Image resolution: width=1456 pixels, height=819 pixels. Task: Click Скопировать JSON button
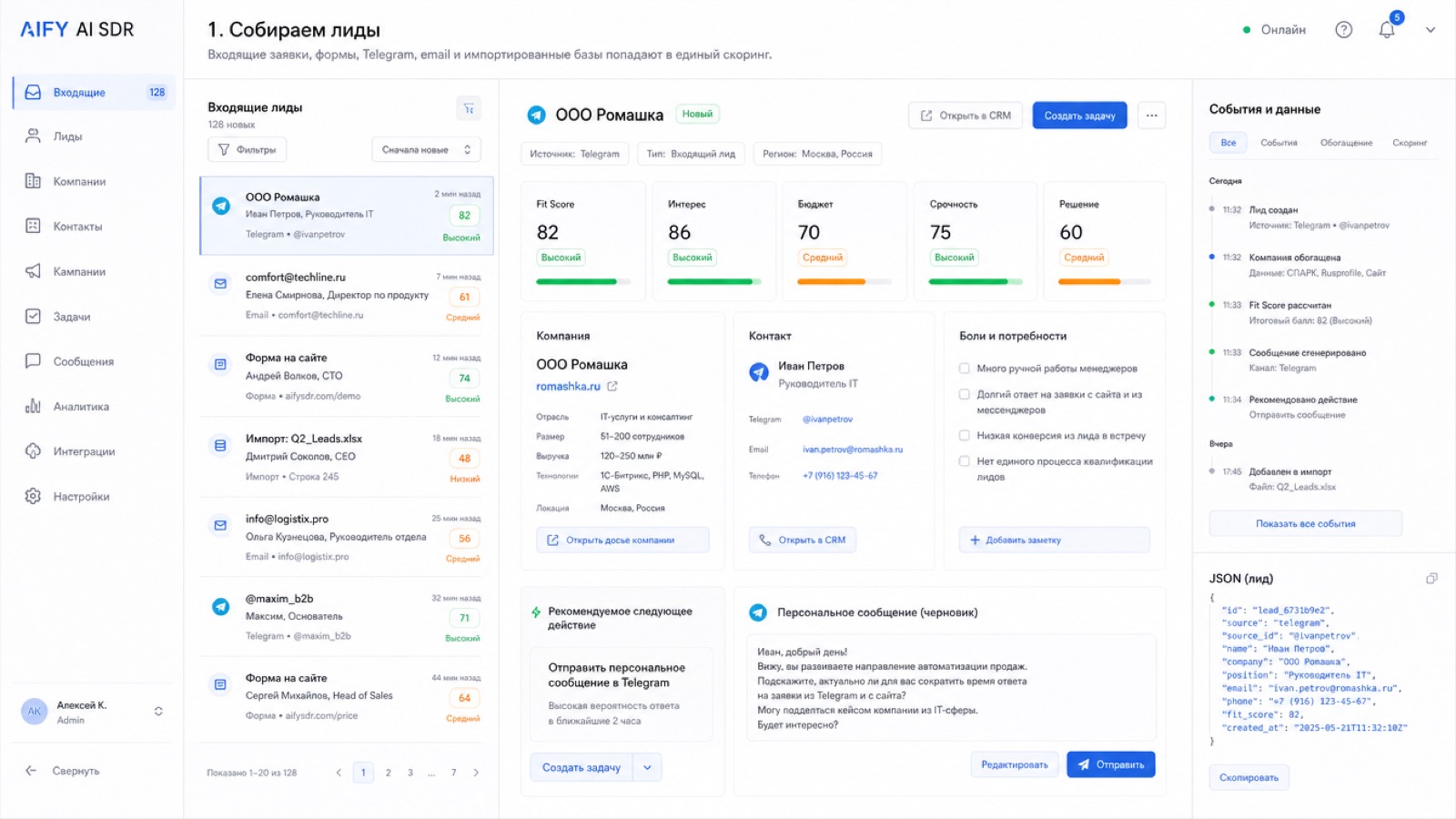click(1249, 778)
